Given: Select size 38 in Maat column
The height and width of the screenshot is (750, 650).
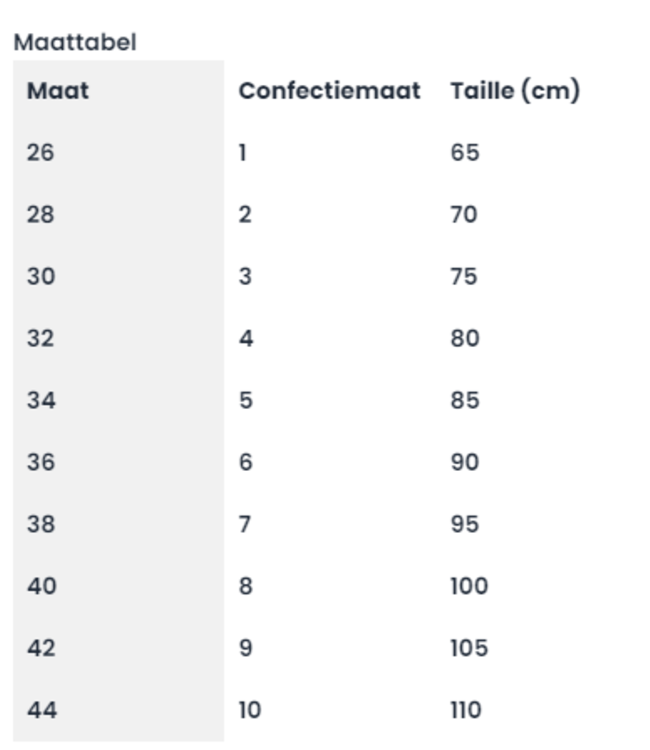Looking at the screenshot, I should click(41, 525).
